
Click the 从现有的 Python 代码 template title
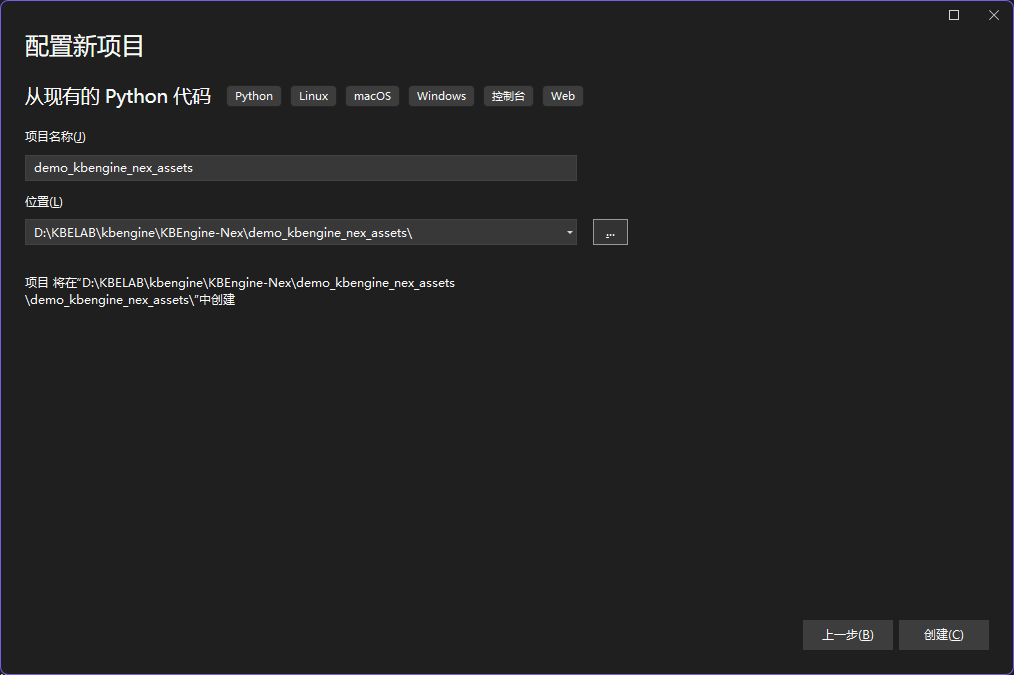click(118, 96)
